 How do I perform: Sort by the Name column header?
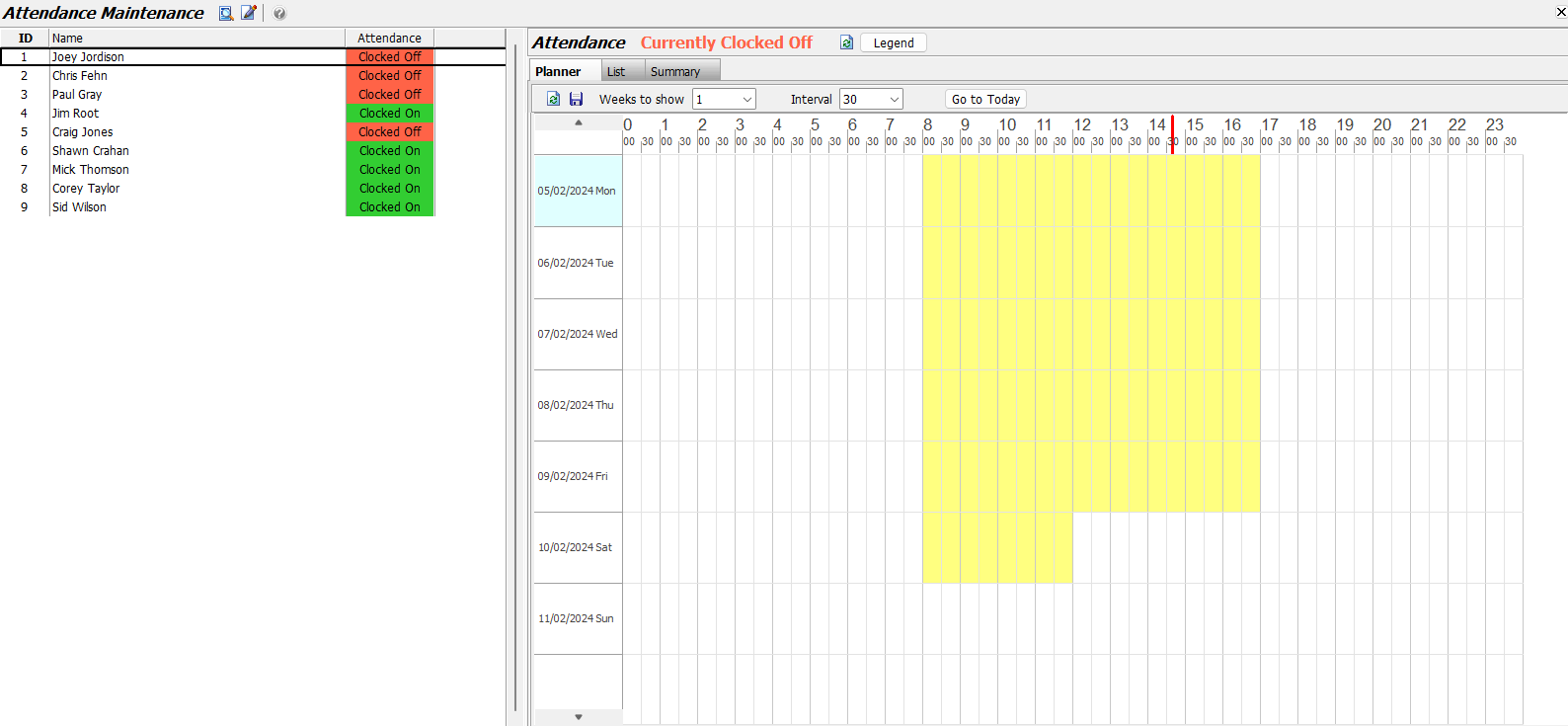[196, 38]
